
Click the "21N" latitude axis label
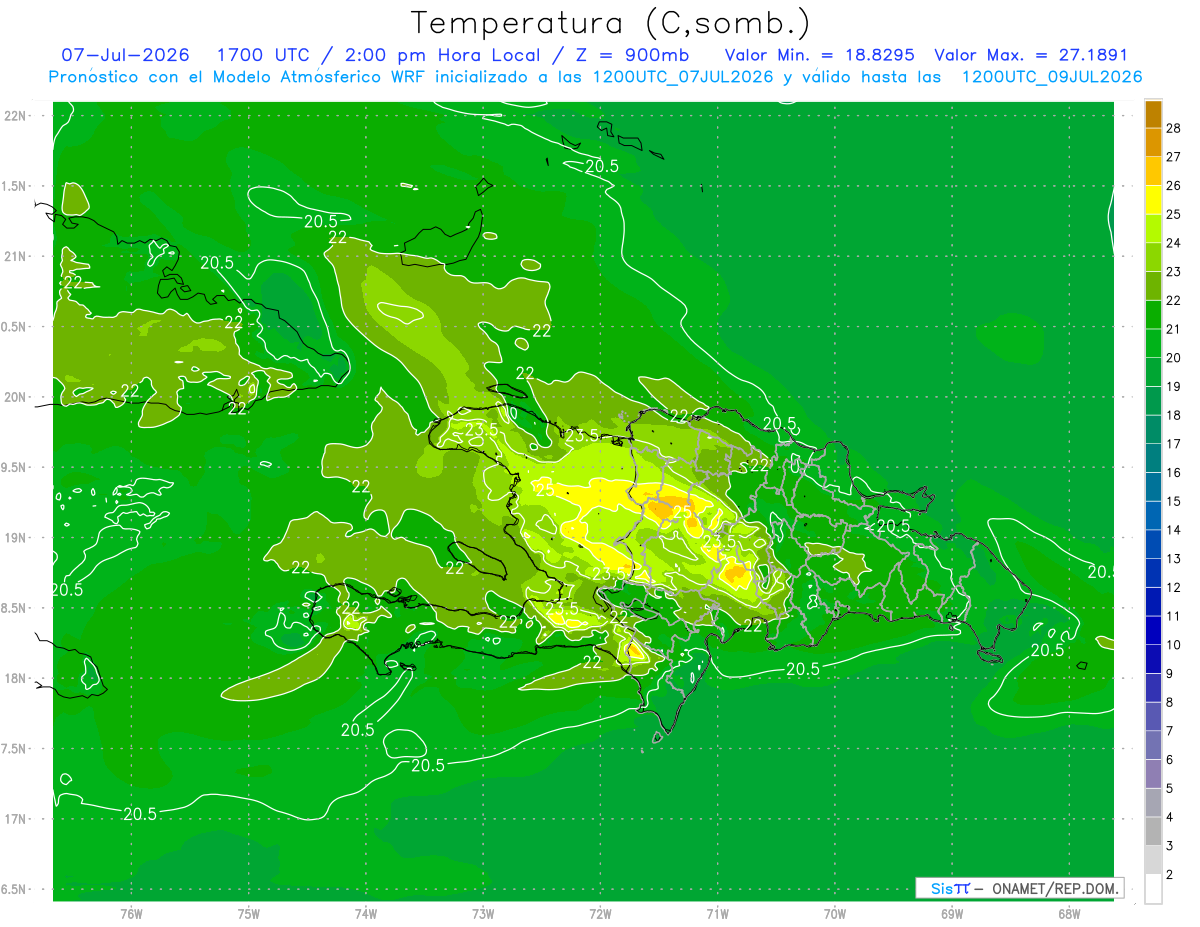click(x=15, y=256)
